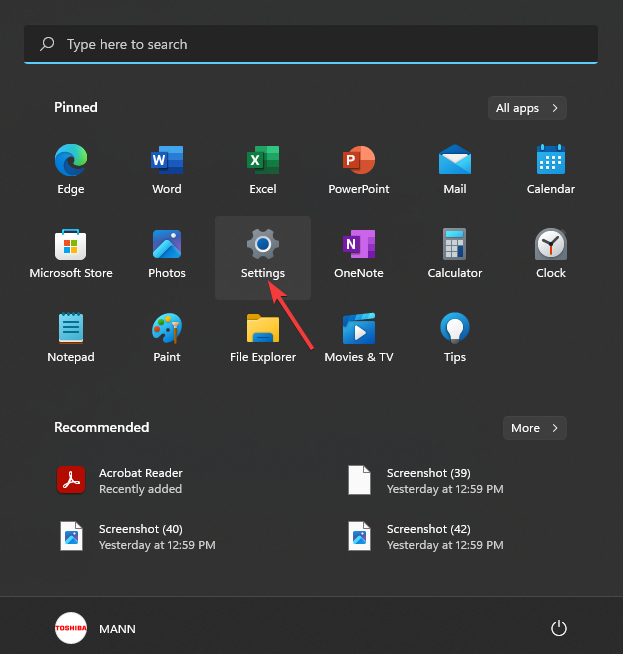Click the search magnifier icon
Image resolution: width=623 pixels, height=654 pixels.
click(x=47, y=44)
